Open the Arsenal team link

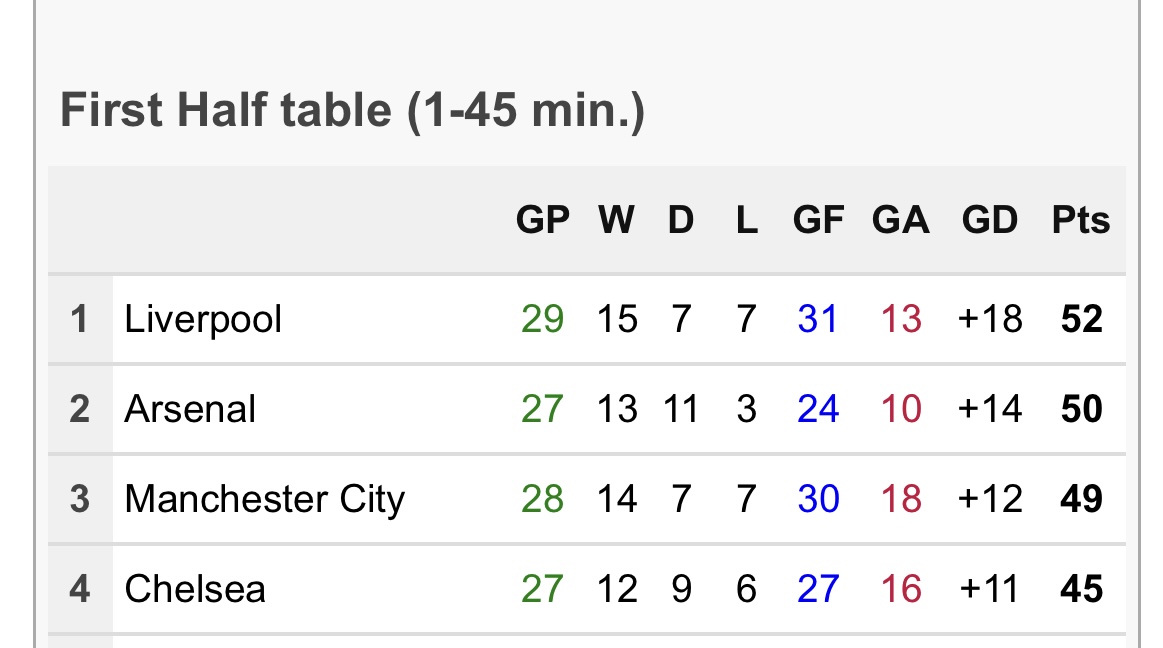[190, 409]
